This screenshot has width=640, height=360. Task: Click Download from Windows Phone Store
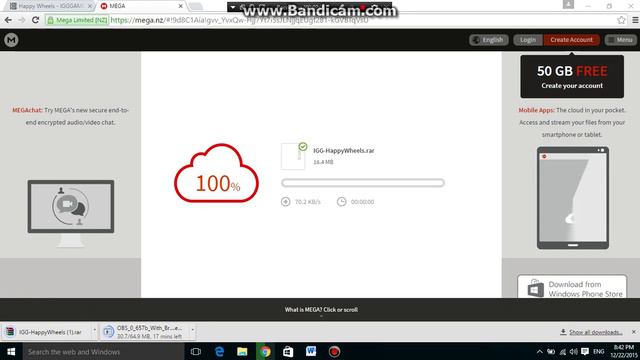[x=572, y=288]
